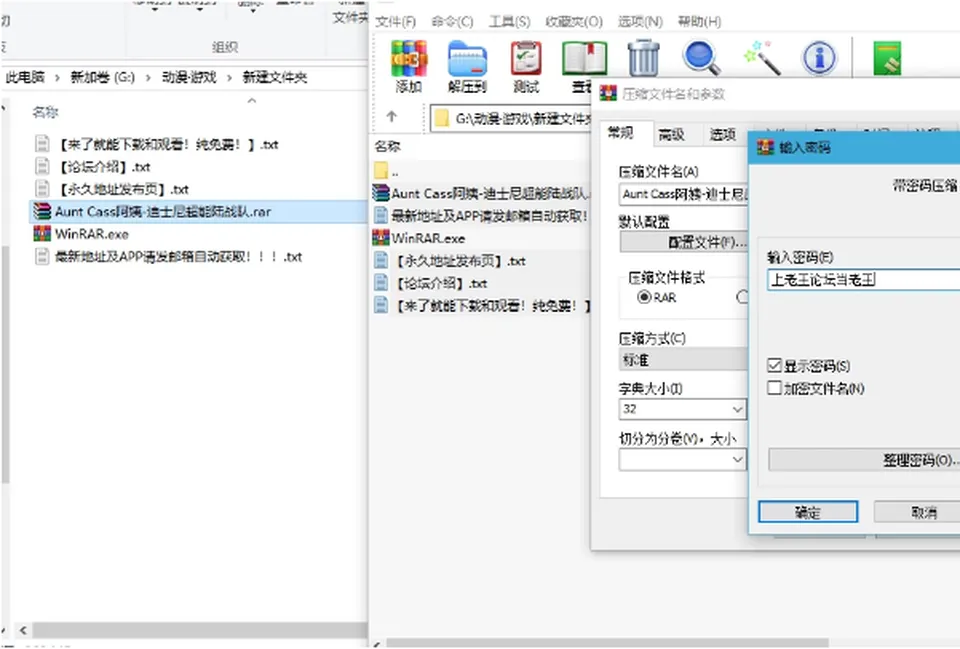Open the 文件(F) menu in WinRAR
Screen dimensions: 960x649
coord(396,21)
